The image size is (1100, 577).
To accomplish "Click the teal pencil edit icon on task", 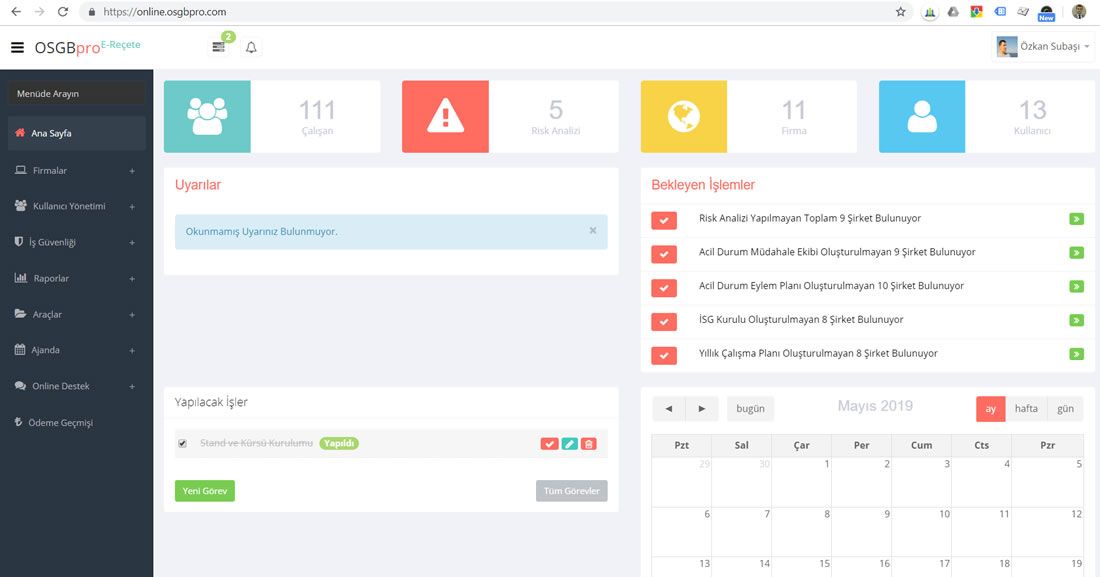I will (569, 443).
